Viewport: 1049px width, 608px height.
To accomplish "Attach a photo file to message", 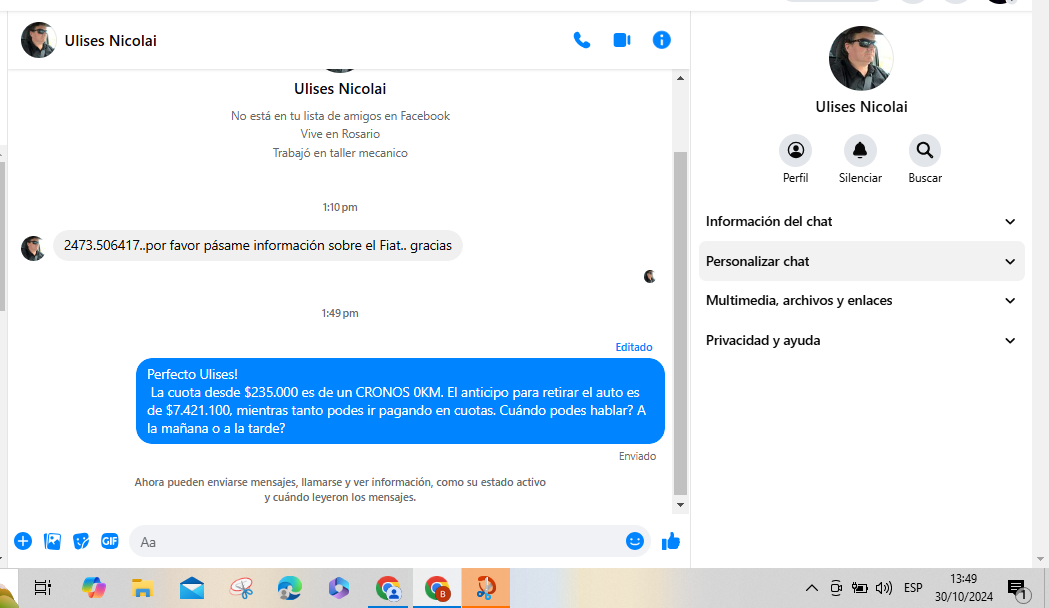I will [53, 541].
